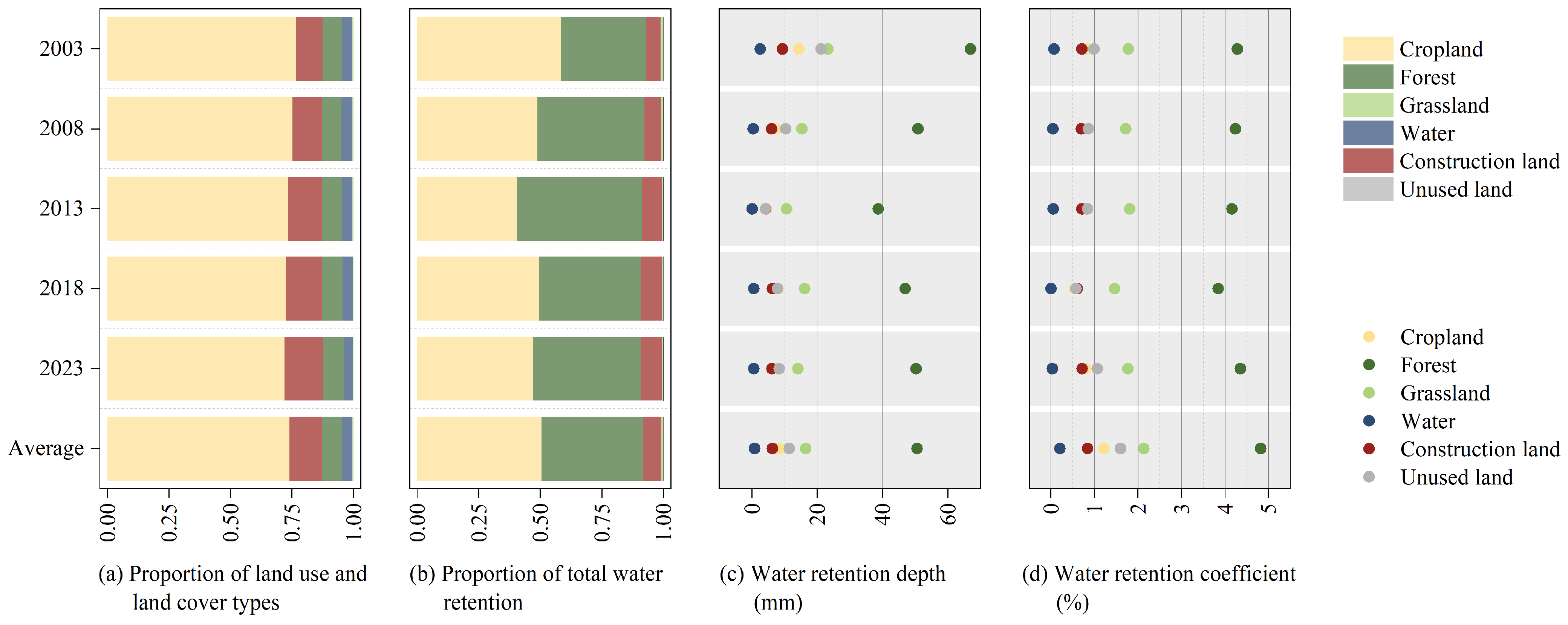Click the 2003 forest dot in water retention depth
Image resolution: width=1568 pixels, height=625 pixels.
pos(970,49)
